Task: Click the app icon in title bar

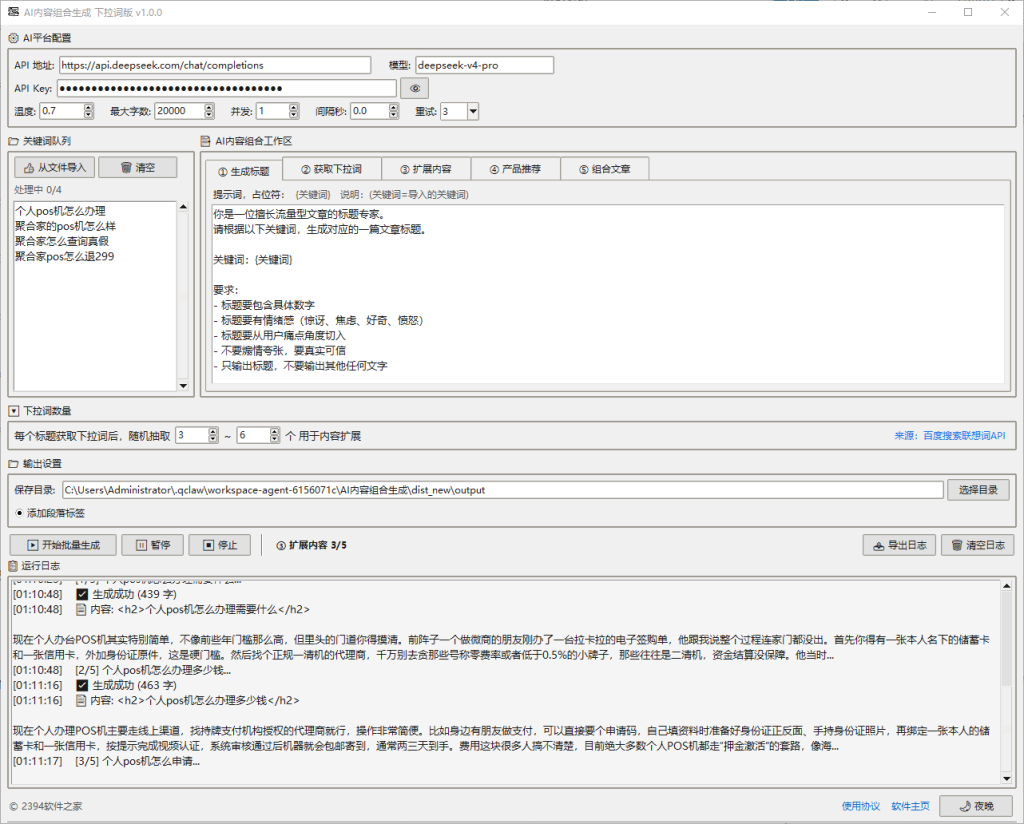Action: point(13,12)
